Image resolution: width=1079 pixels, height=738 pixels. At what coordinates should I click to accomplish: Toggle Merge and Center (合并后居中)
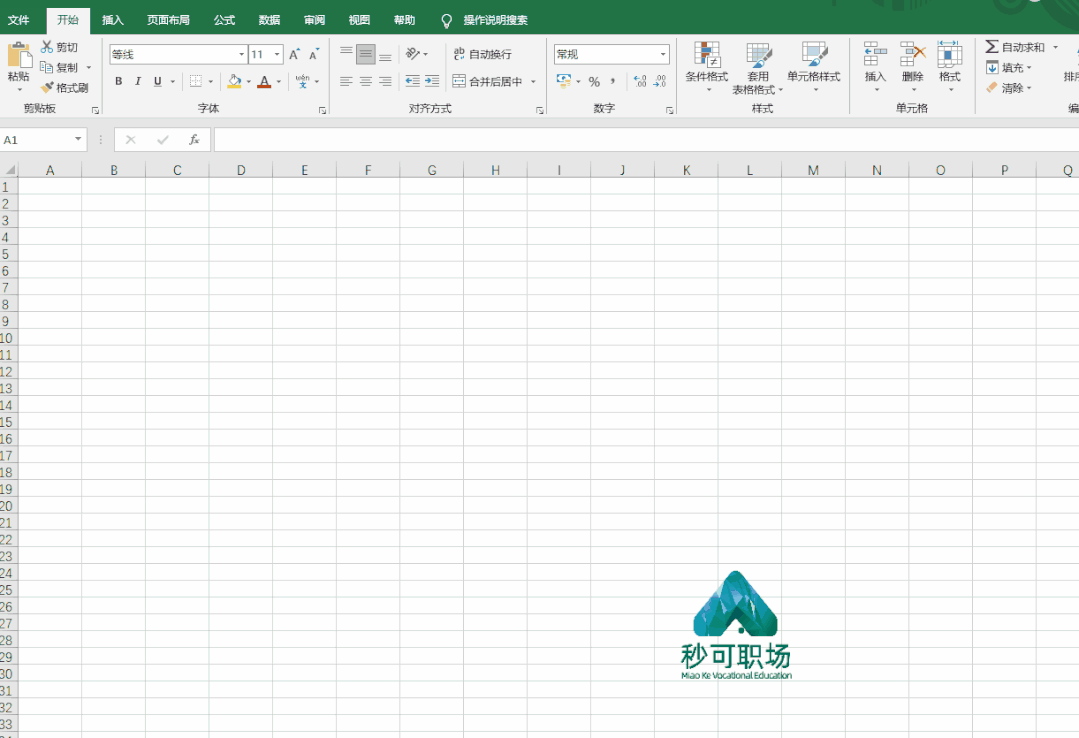[x=487, y=81]
